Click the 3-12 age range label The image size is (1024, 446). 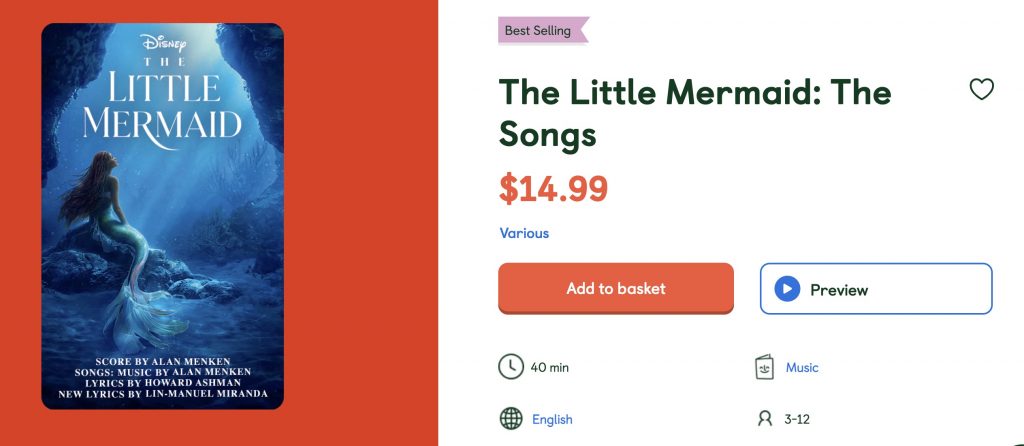tap(797, 419)
